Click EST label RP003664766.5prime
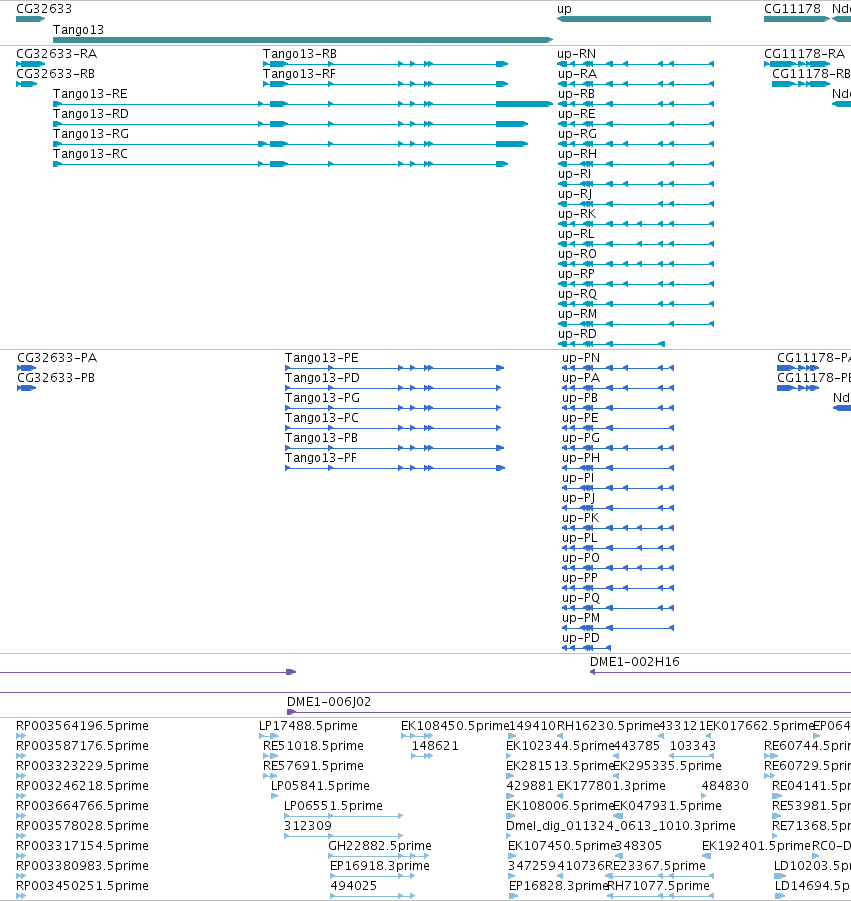The width and height of the screenshot is (851, 901). 82,806
